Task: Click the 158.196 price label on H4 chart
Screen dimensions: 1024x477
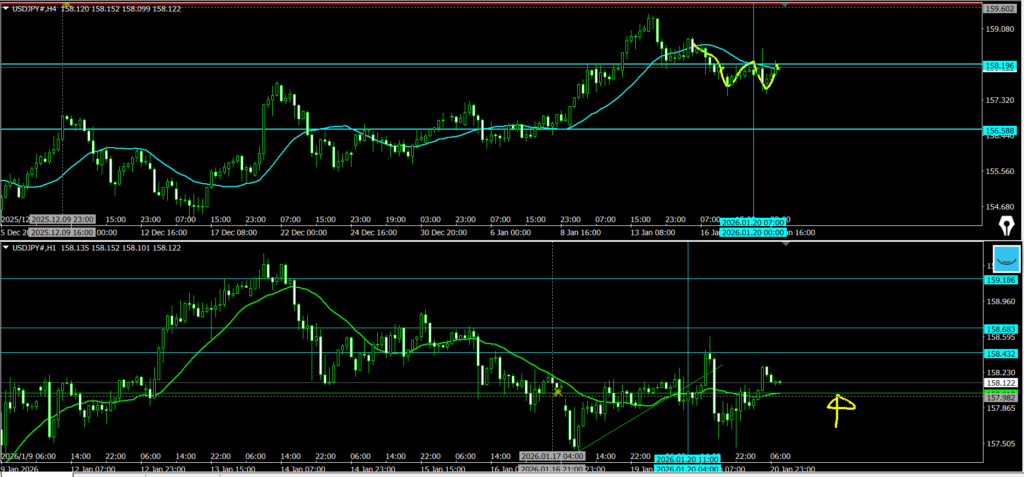Action: pyautogui.click(x=1001, y=65)
